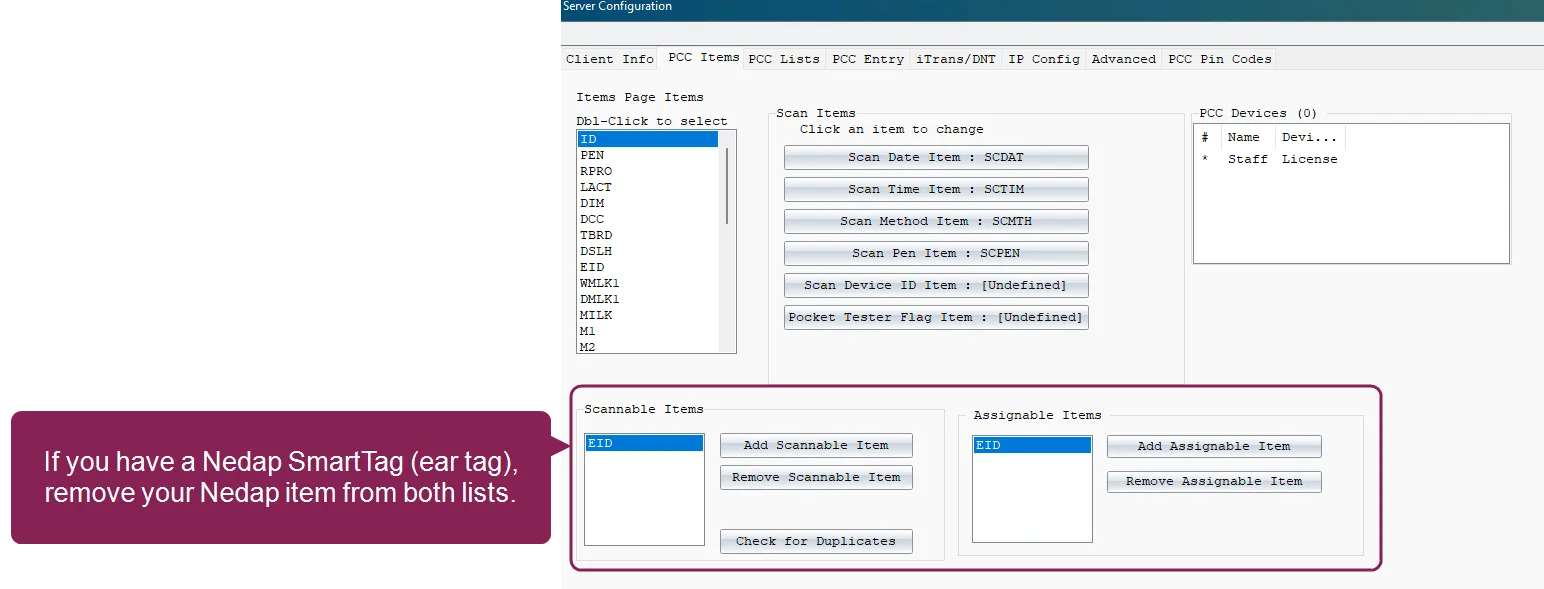Click Scan Method Item : SCMTH button
1544x589 pixels.
936,222
